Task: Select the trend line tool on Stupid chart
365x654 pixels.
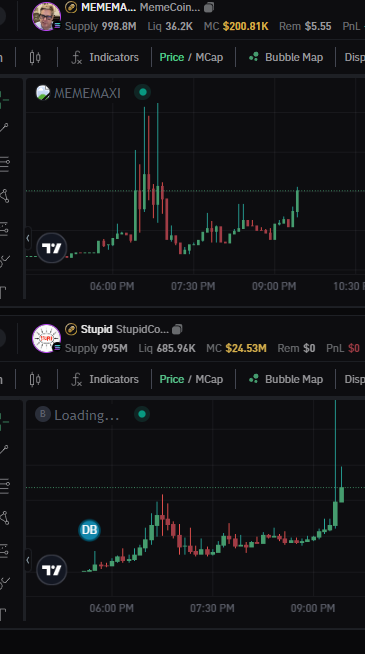Action: tap(4, 449)
